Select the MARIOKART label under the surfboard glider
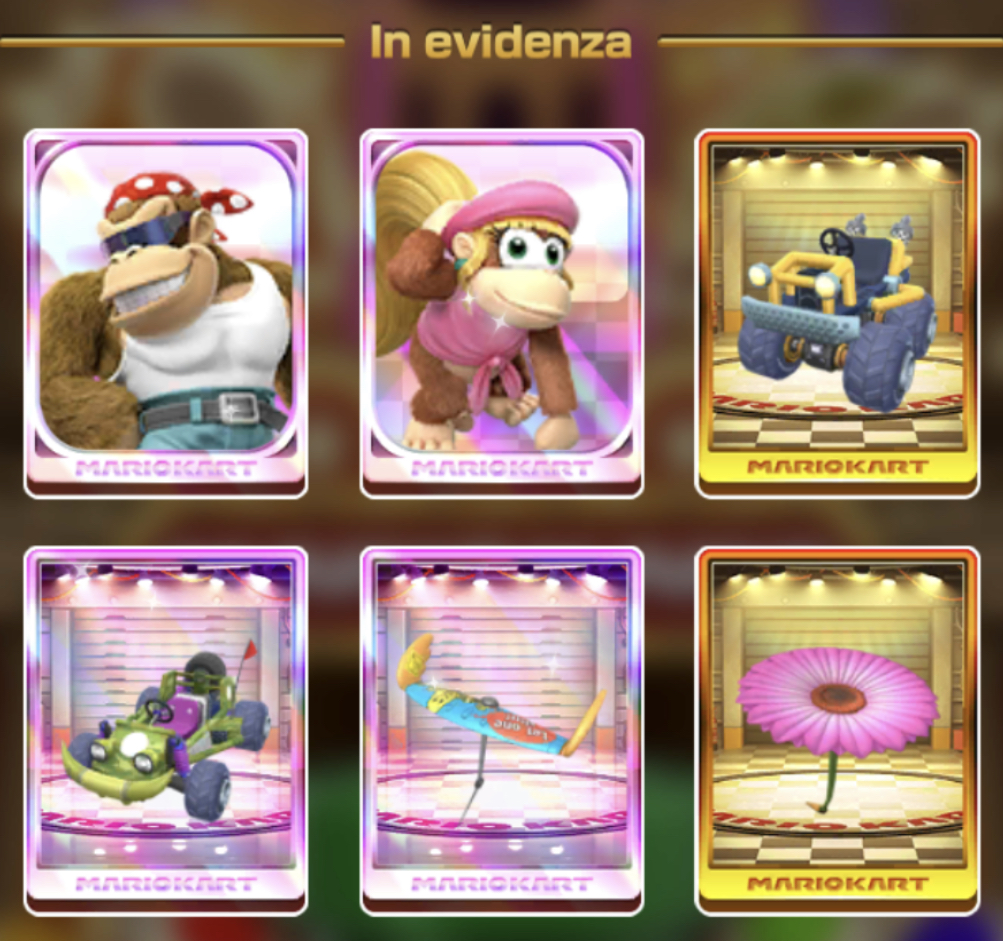Screen dimensions: 1003x941 tap(502, 885)
